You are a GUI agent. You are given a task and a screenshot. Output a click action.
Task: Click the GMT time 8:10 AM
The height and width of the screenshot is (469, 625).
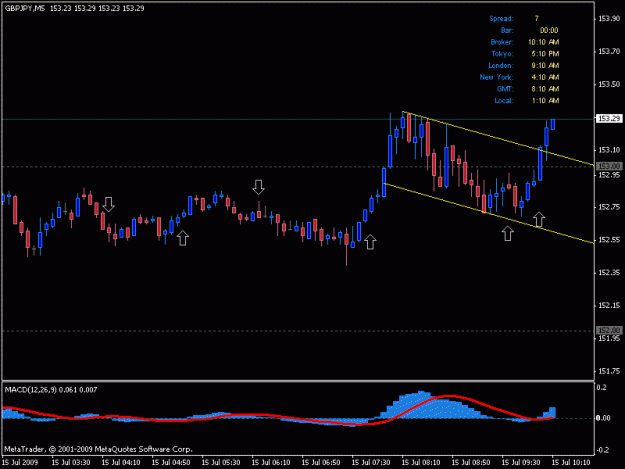pyautogui.click(x=545, y=89)
